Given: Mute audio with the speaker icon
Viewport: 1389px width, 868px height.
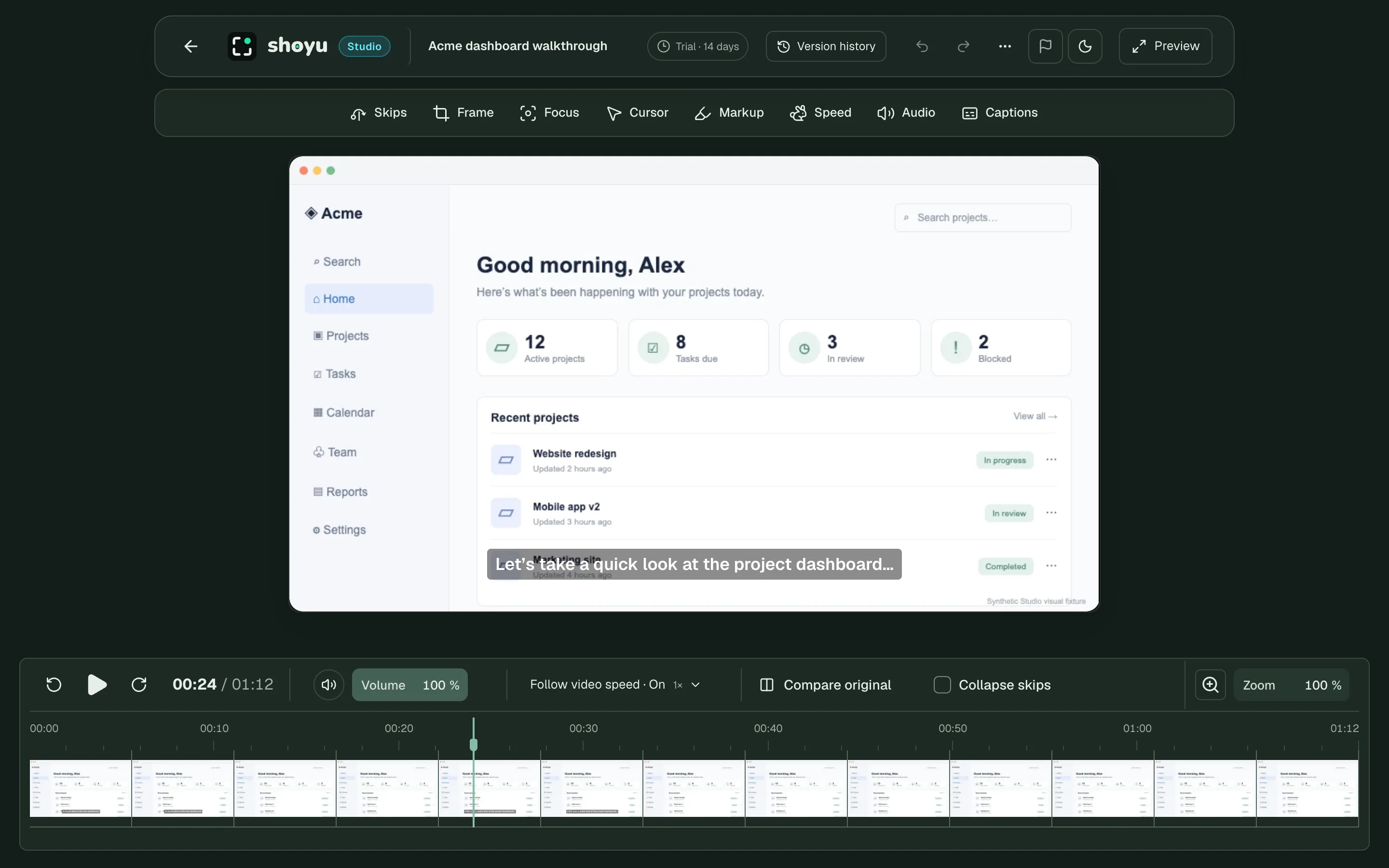Looking at the screenshot, I should (x=329, y=684).
